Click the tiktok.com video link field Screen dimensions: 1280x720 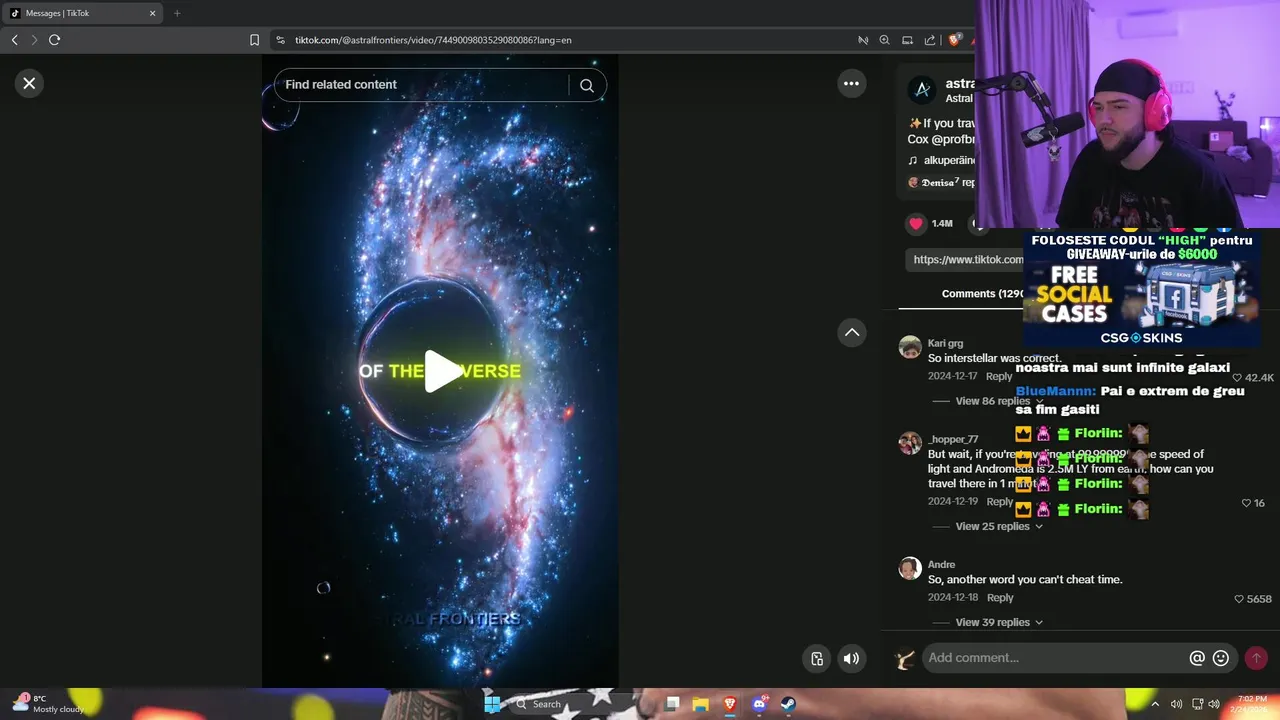[x=965, y=259]
